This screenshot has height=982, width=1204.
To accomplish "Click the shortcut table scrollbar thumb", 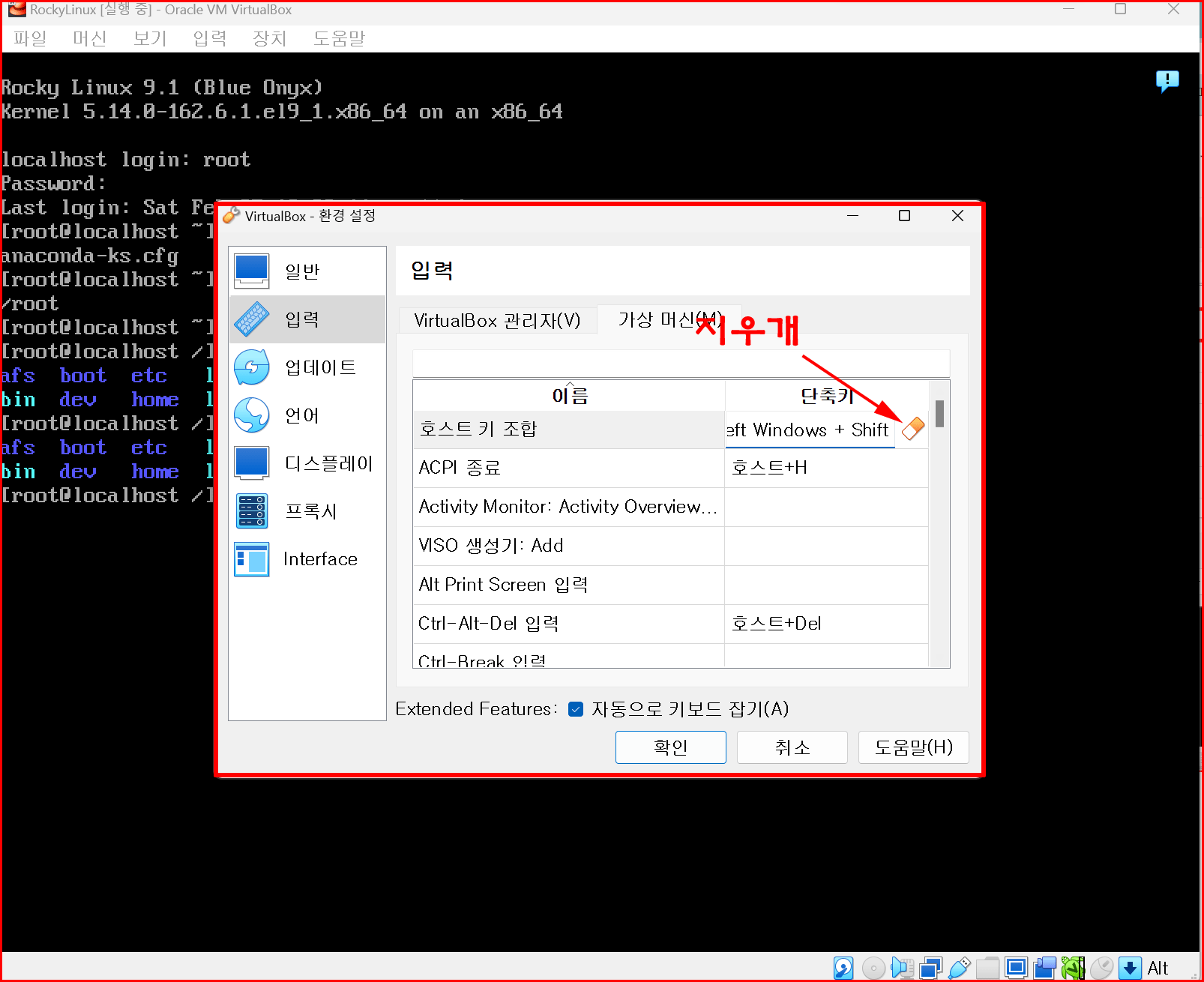I will click(x=939, y=414).
